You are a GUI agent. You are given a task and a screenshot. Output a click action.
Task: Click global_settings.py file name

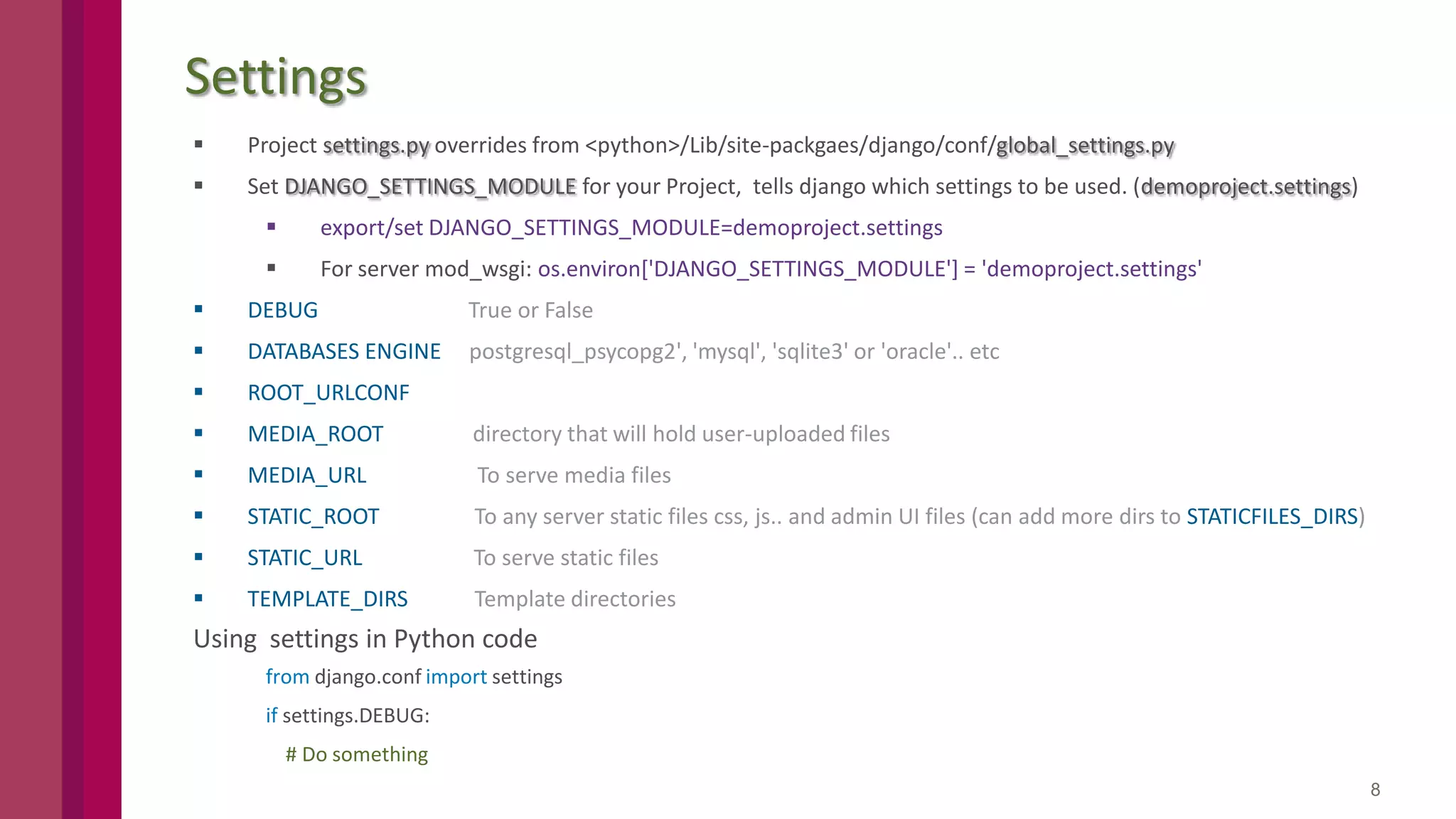pos(1086,146)
